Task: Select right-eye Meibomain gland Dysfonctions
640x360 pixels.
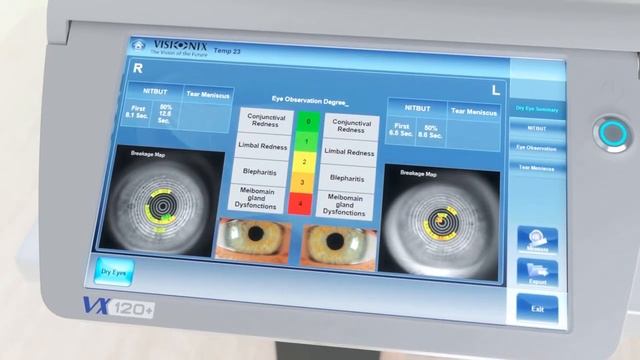Action: (256, 198)
